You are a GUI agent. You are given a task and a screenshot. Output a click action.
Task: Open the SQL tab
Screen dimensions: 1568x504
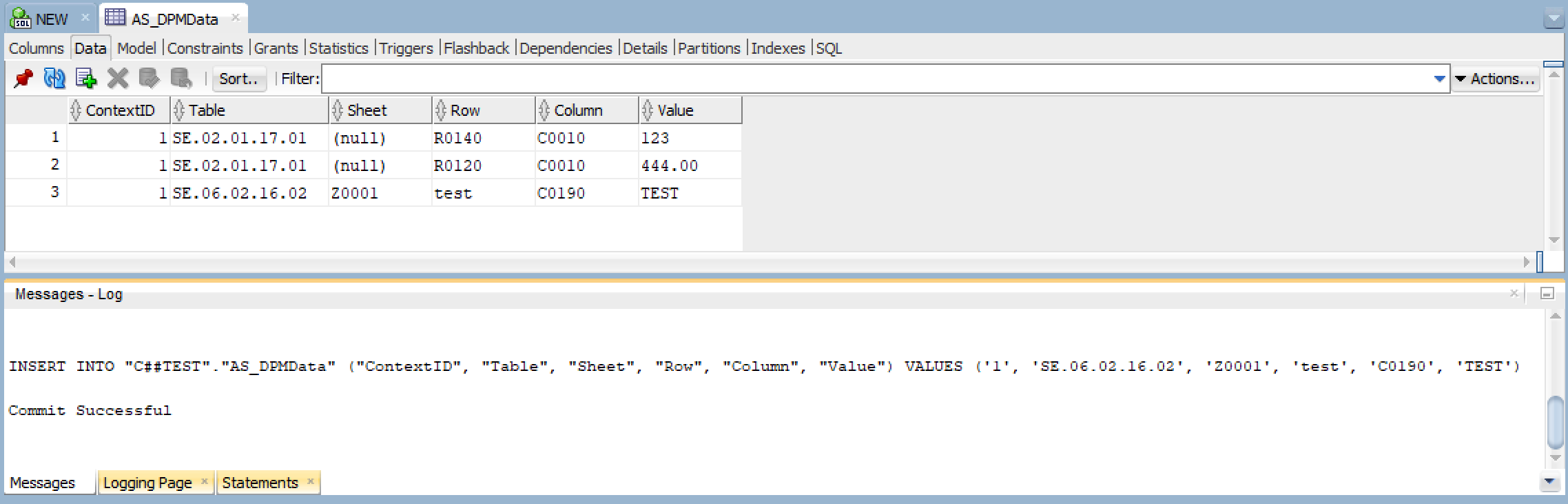pyautogui.click(x=829, y=48)
